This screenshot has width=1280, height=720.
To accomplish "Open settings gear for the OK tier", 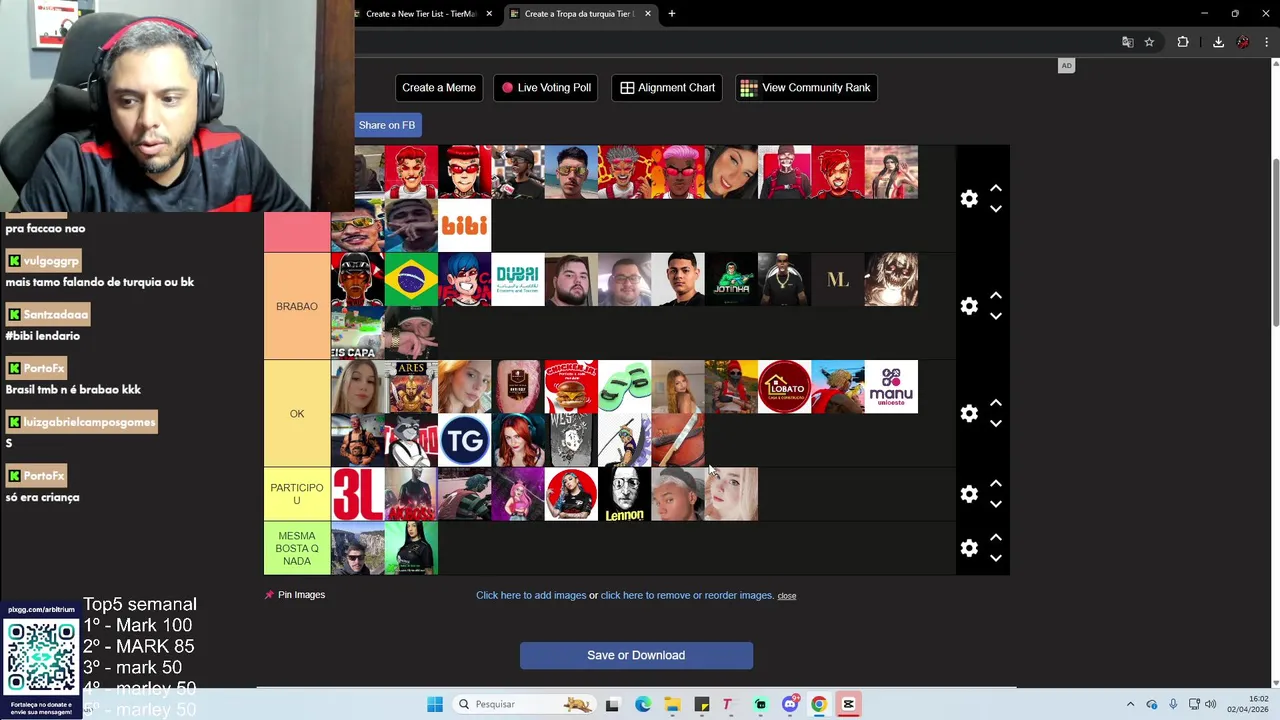I will click(x=969, y=413).
